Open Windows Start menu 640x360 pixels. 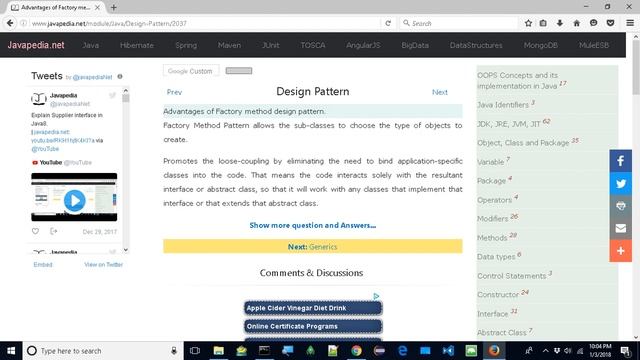(11, 351)
